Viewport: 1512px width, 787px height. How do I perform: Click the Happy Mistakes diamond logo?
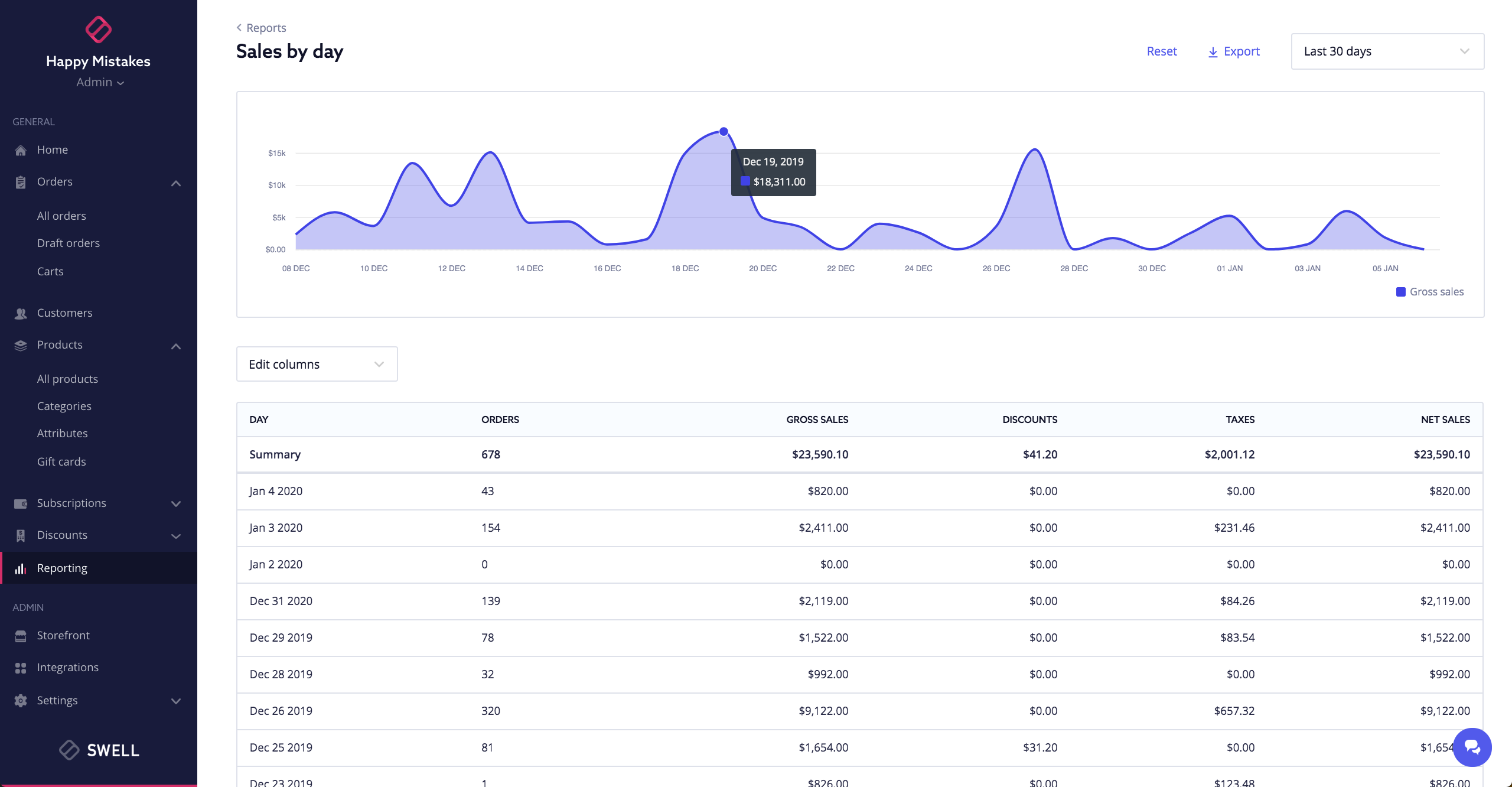click(98, 30)
